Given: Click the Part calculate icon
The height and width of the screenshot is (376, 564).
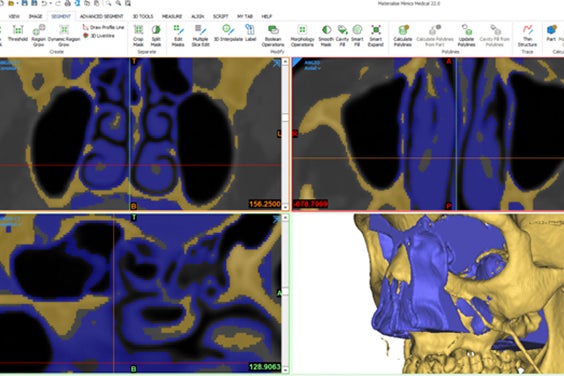Looking at the screenshot, I should coord(551,33).
